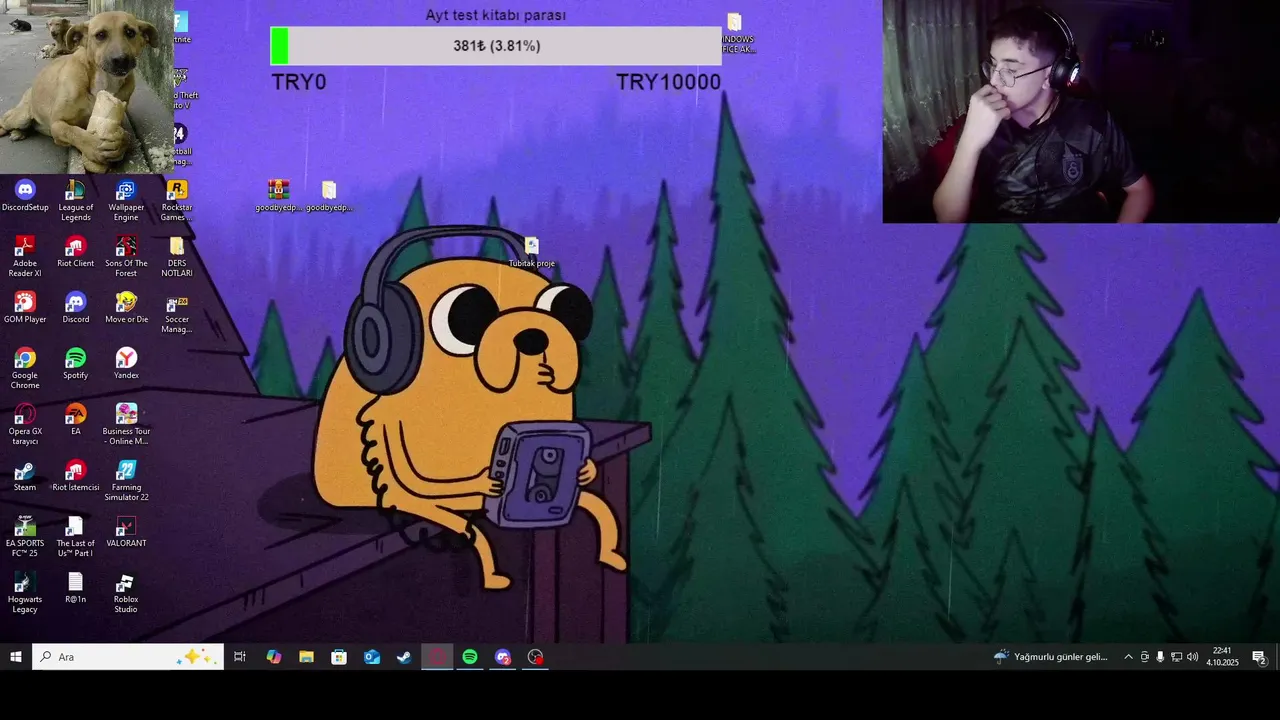Switch to Discord on the taskbar
Viewport: 1280px width, 720px height.
[x=503, y=657]
